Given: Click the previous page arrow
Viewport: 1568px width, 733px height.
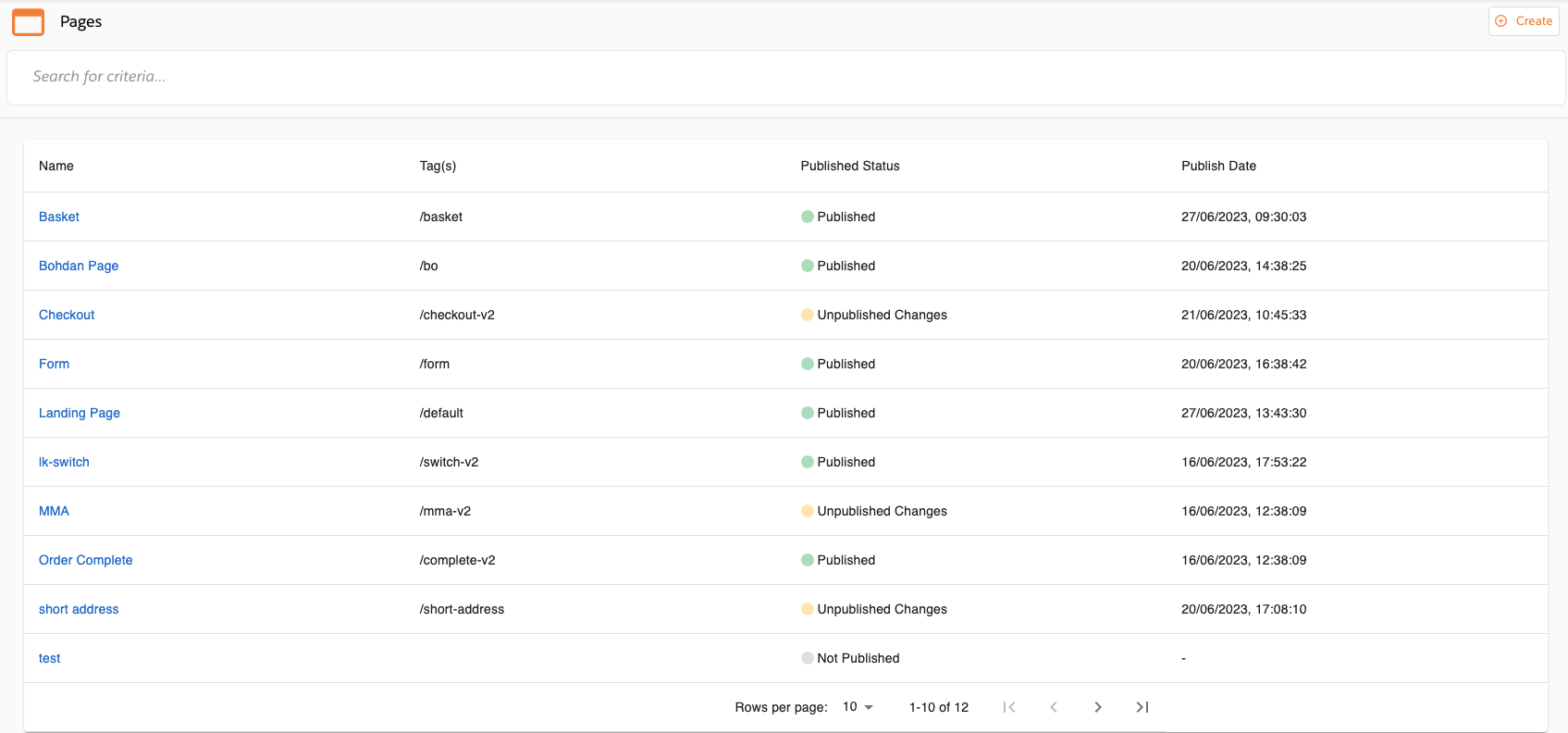Looking at the screenshot, I should click(1053, 707).
